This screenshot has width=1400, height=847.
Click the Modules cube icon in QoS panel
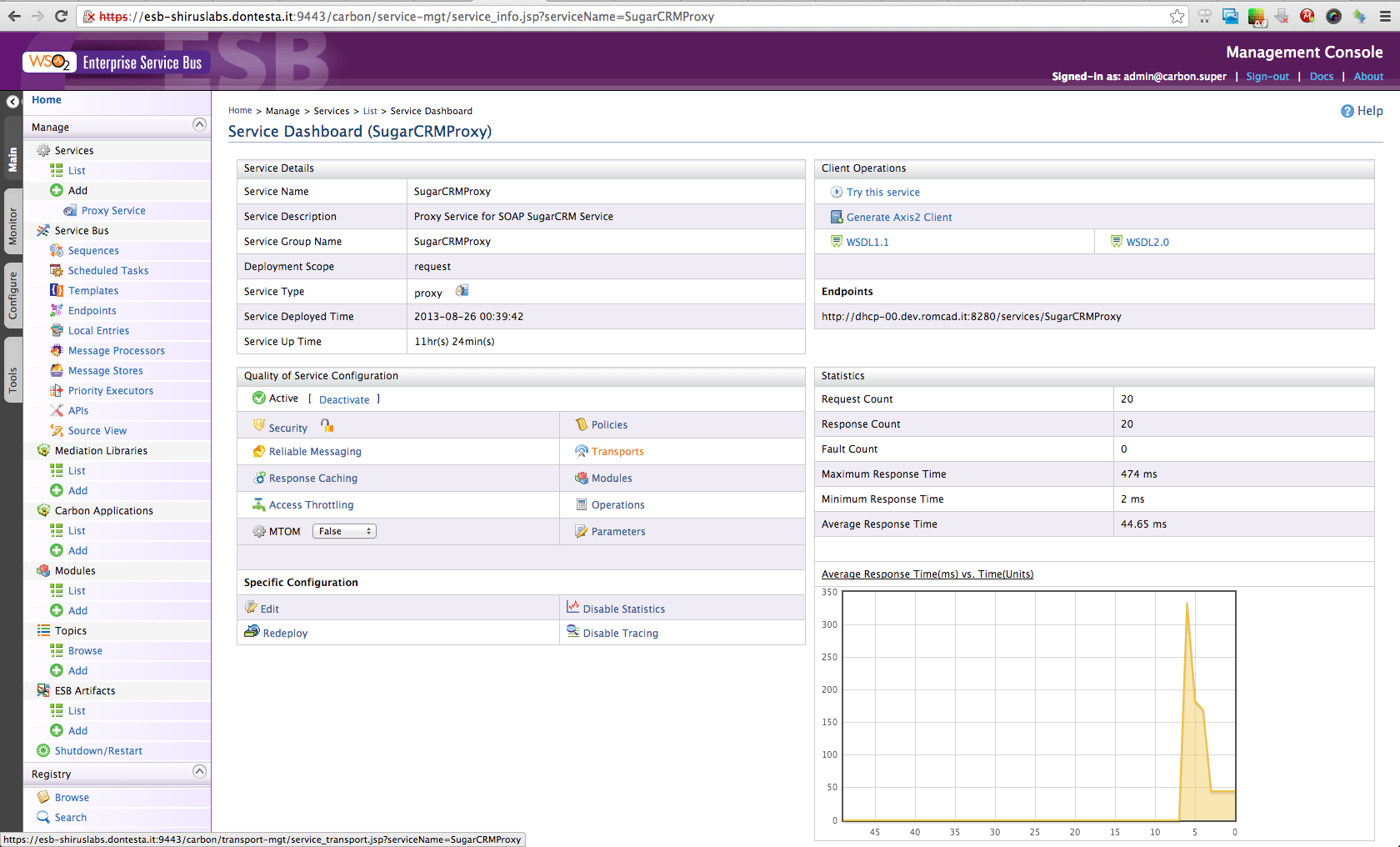(x=582, y=478)
